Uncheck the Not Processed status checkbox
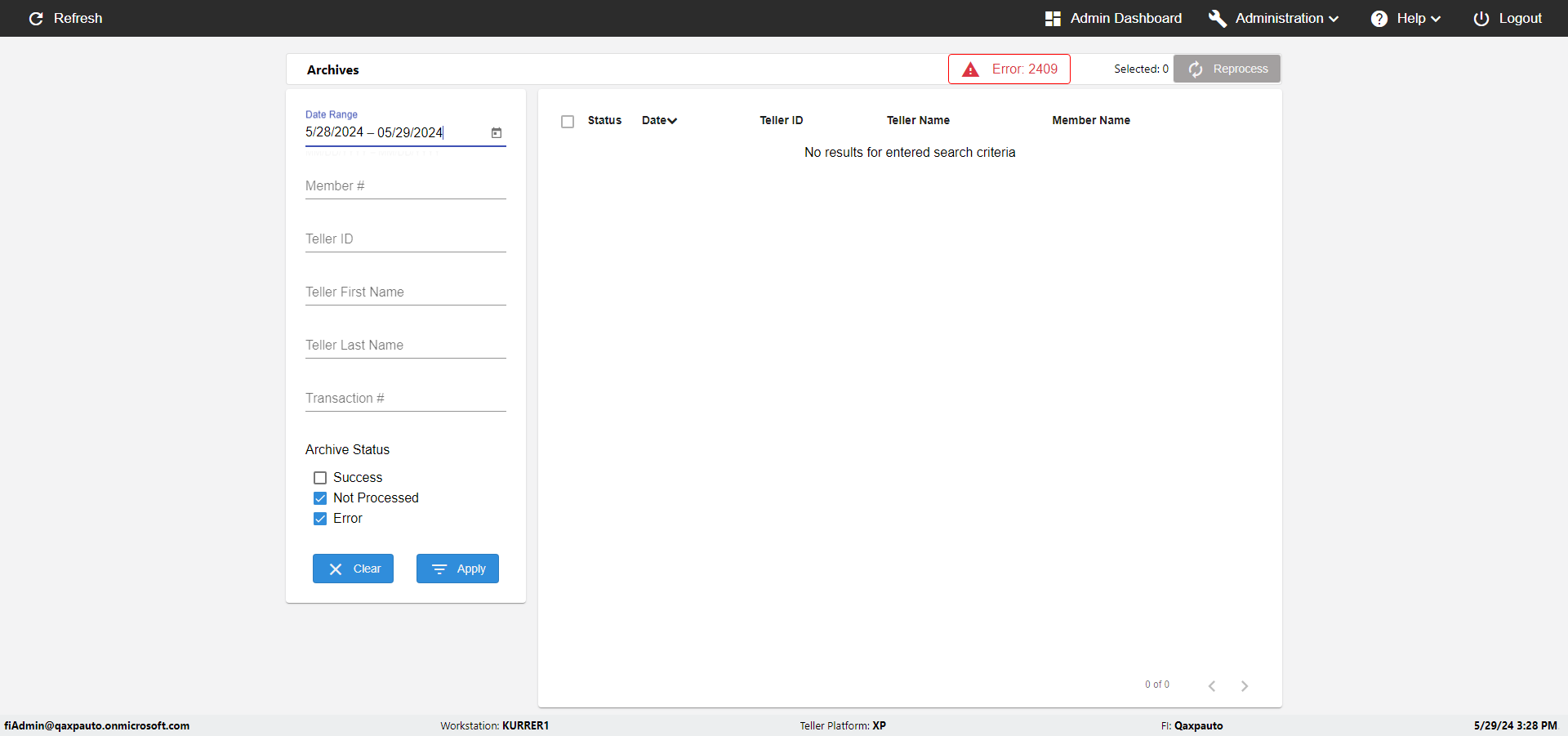 (320, 498)
